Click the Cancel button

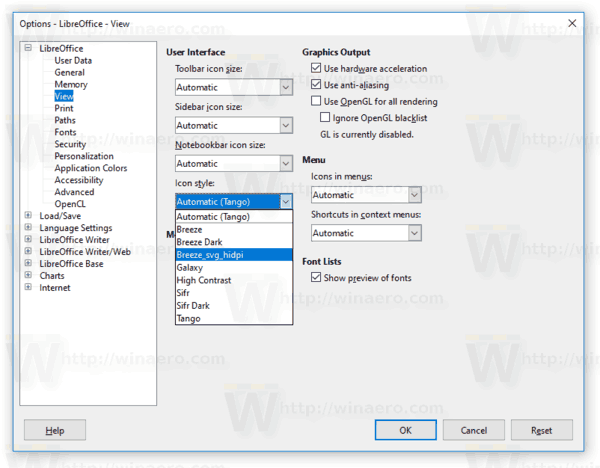point(474,430)
